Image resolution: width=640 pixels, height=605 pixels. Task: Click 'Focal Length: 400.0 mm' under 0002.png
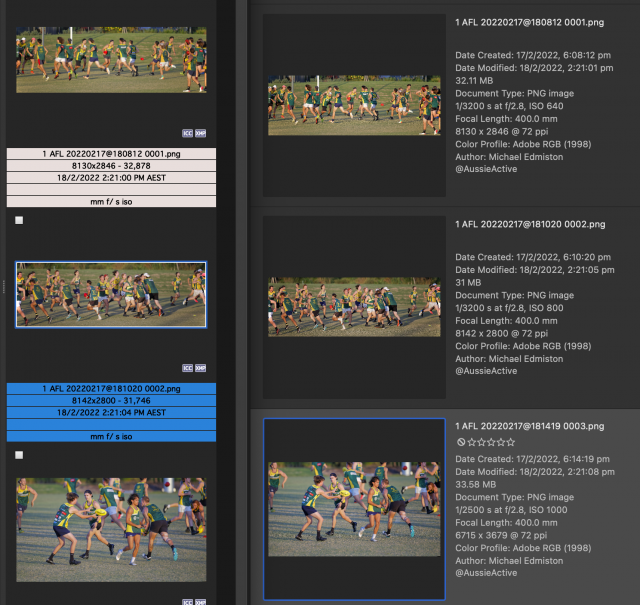506,321
